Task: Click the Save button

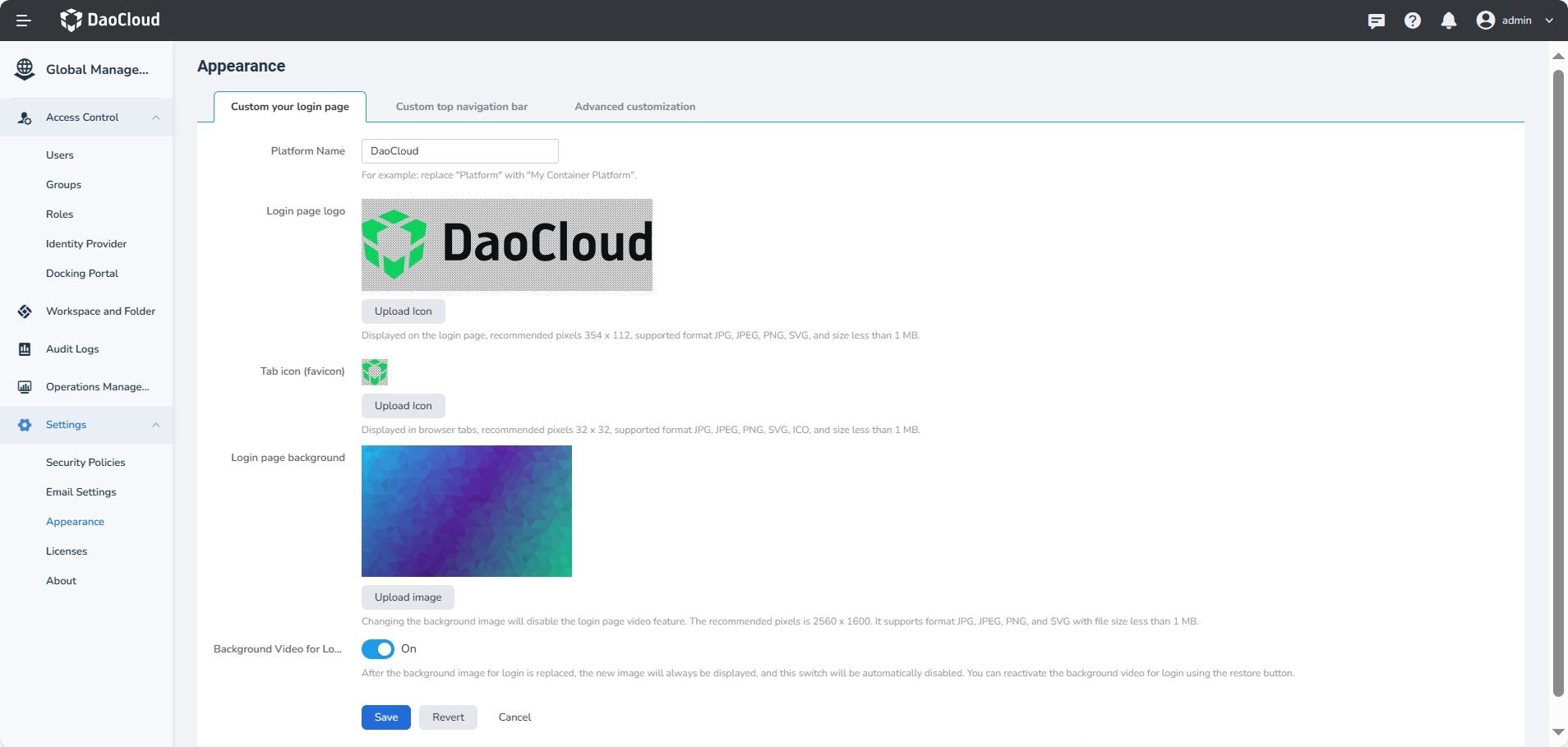Action: tap(386, 717)
